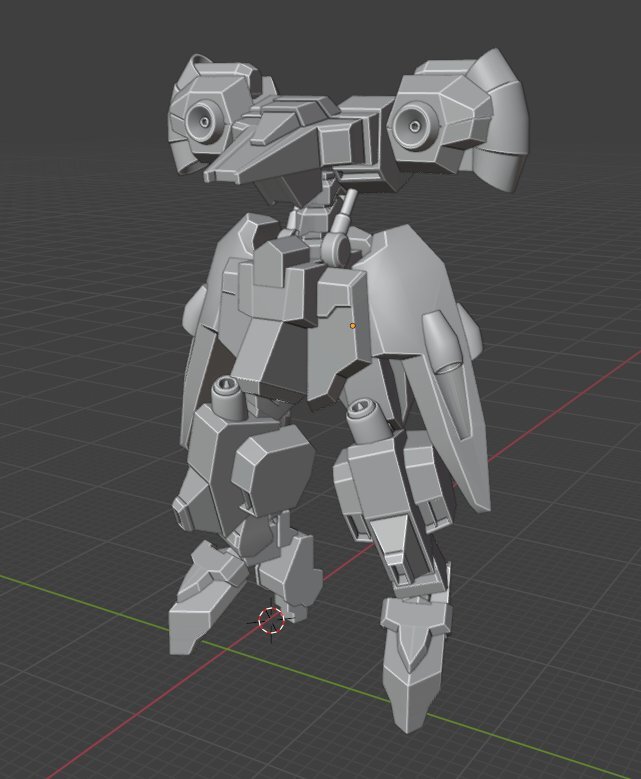Viewport: 641px width, 779px height.
Task: Select the robot's left round sensor lens
Action: click(205, 121)
